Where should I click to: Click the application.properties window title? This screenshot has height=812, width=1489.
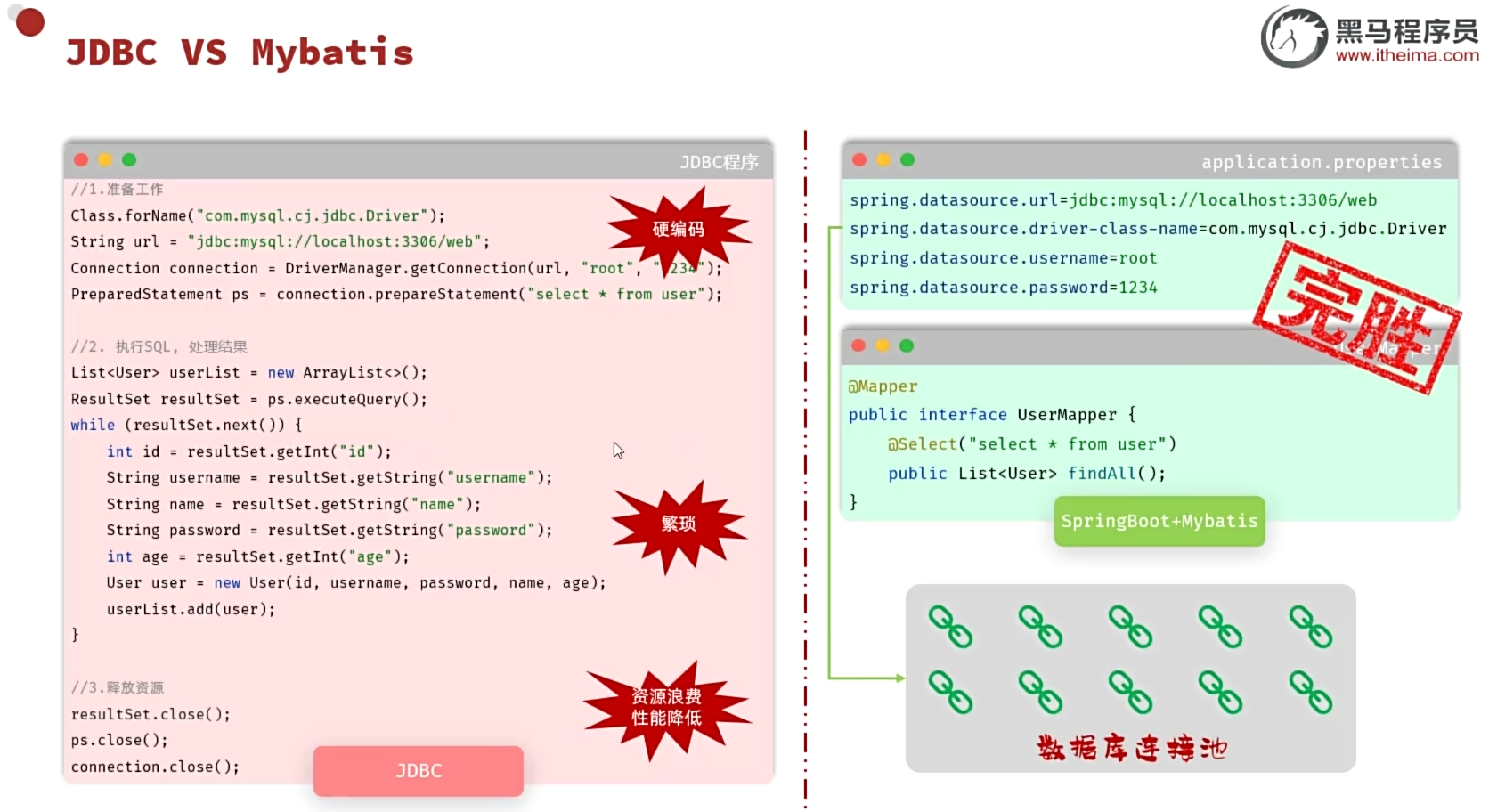pos(1322,162)
